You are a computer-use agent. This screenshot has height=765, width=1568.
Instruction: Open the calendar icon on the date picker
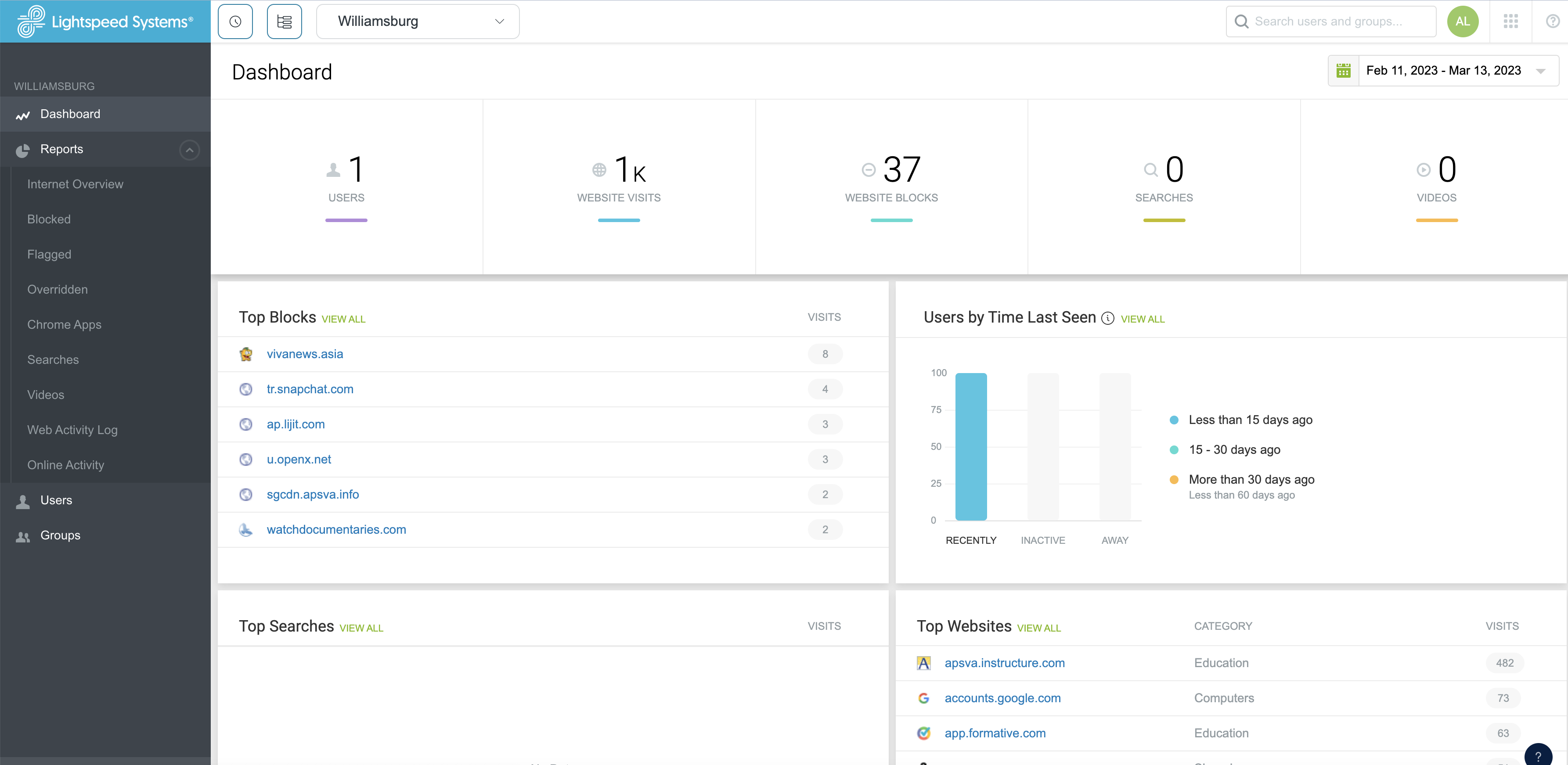tap(1344, 70)
